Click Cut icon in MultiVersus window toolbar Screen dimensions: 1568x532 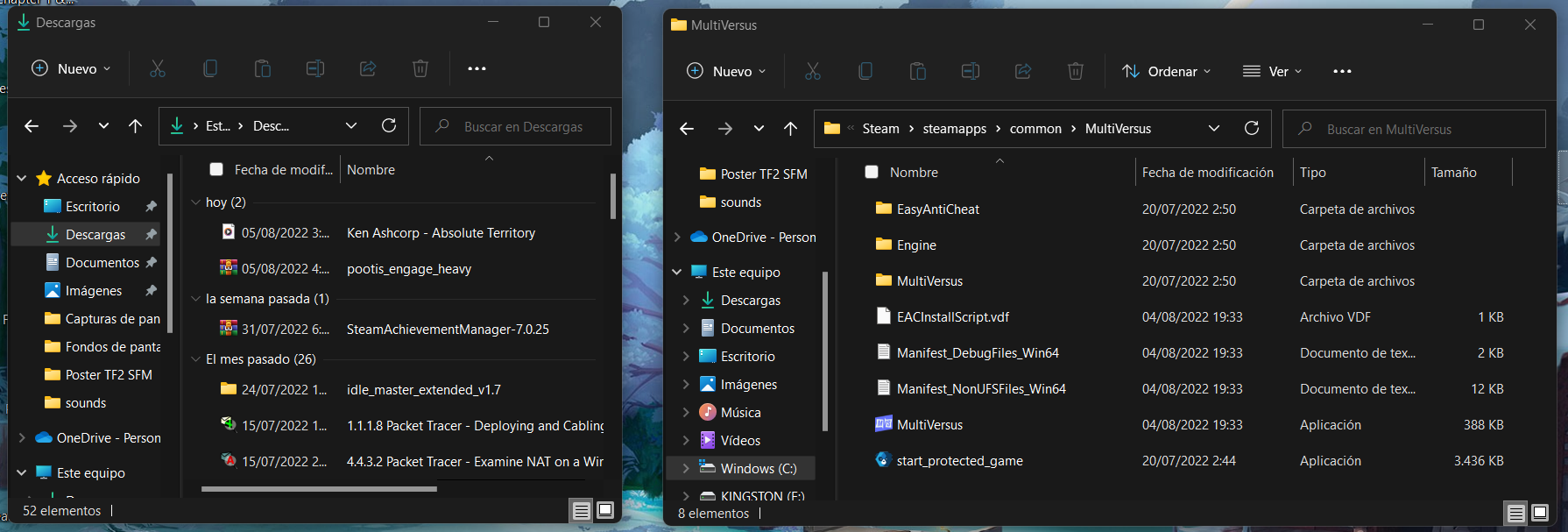coord(813,71)
